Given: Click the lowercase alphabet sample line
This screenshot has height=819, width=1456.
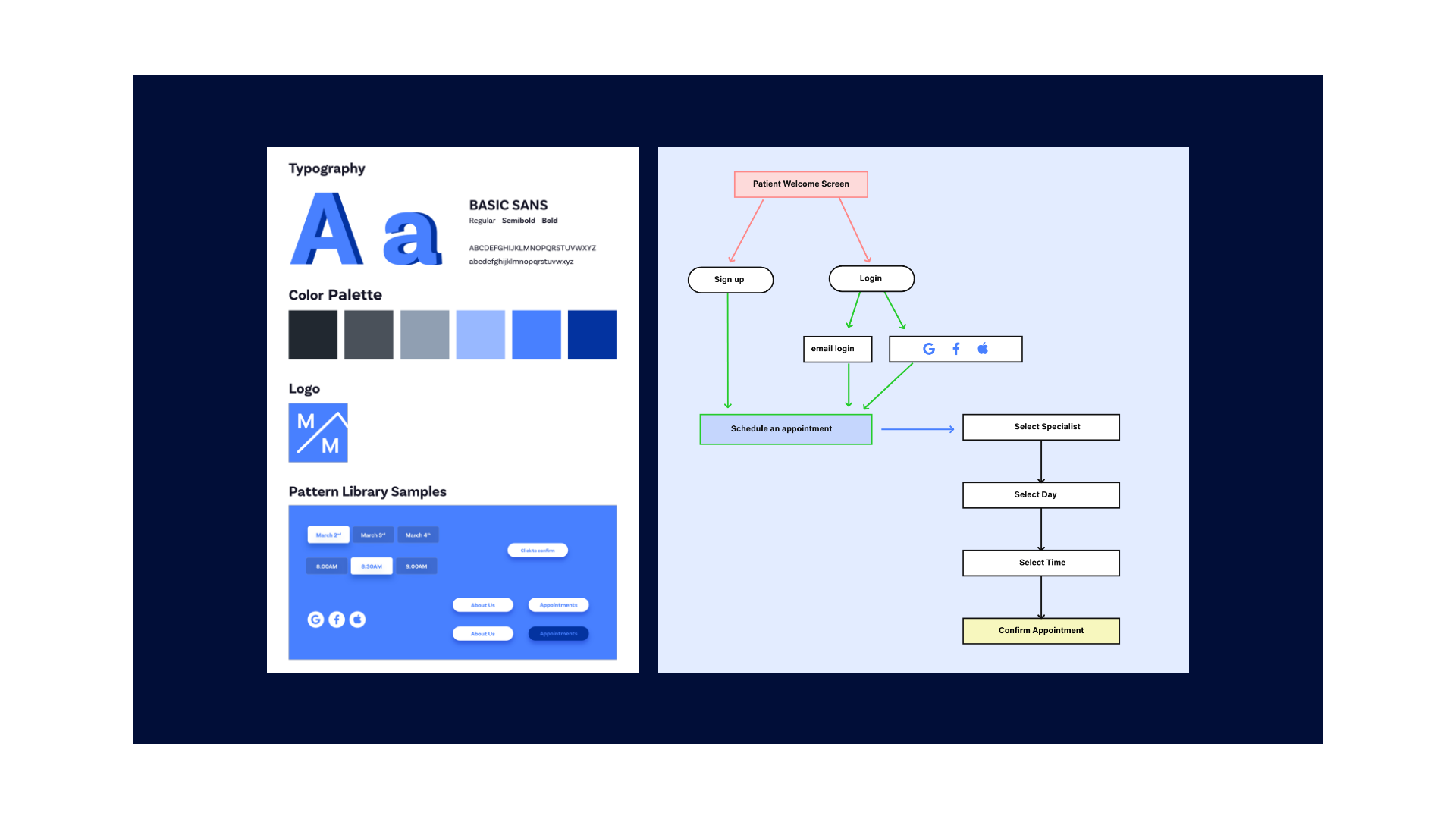Looking at the screenshot, I should coord(521,262).
